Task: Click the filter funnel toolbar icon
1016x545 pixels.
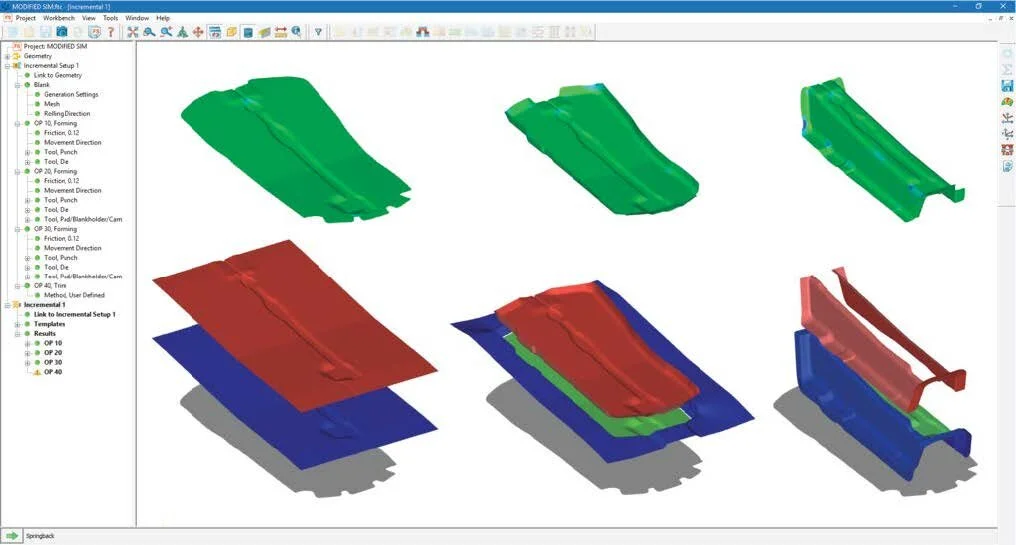Action: pos(318,31)
